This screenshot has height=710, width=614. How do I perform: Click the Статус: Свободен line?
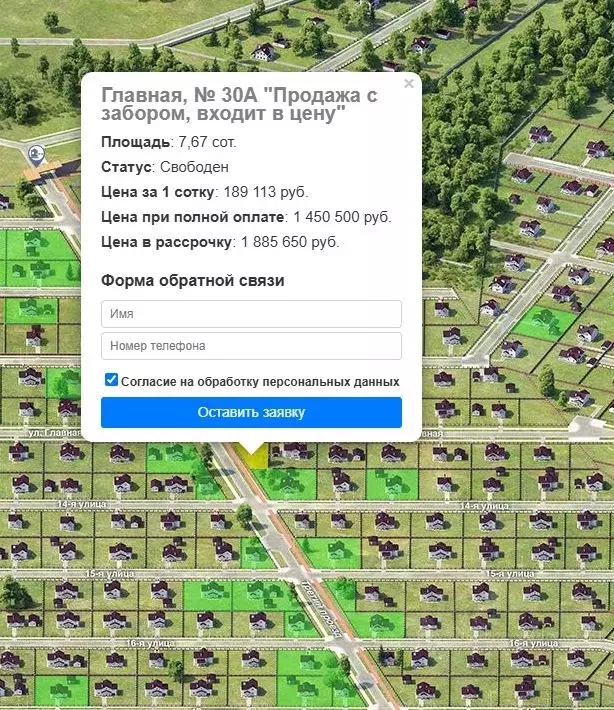point(165,167)
